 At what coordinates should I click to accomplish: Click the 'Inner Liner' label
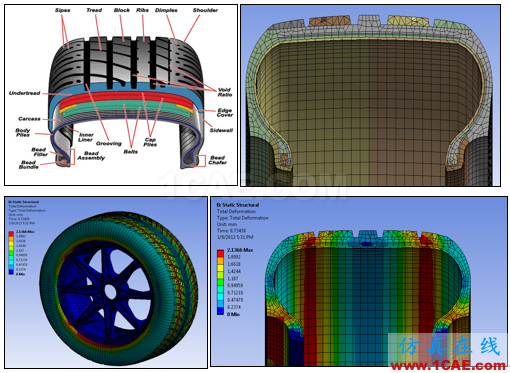[86, 137]
